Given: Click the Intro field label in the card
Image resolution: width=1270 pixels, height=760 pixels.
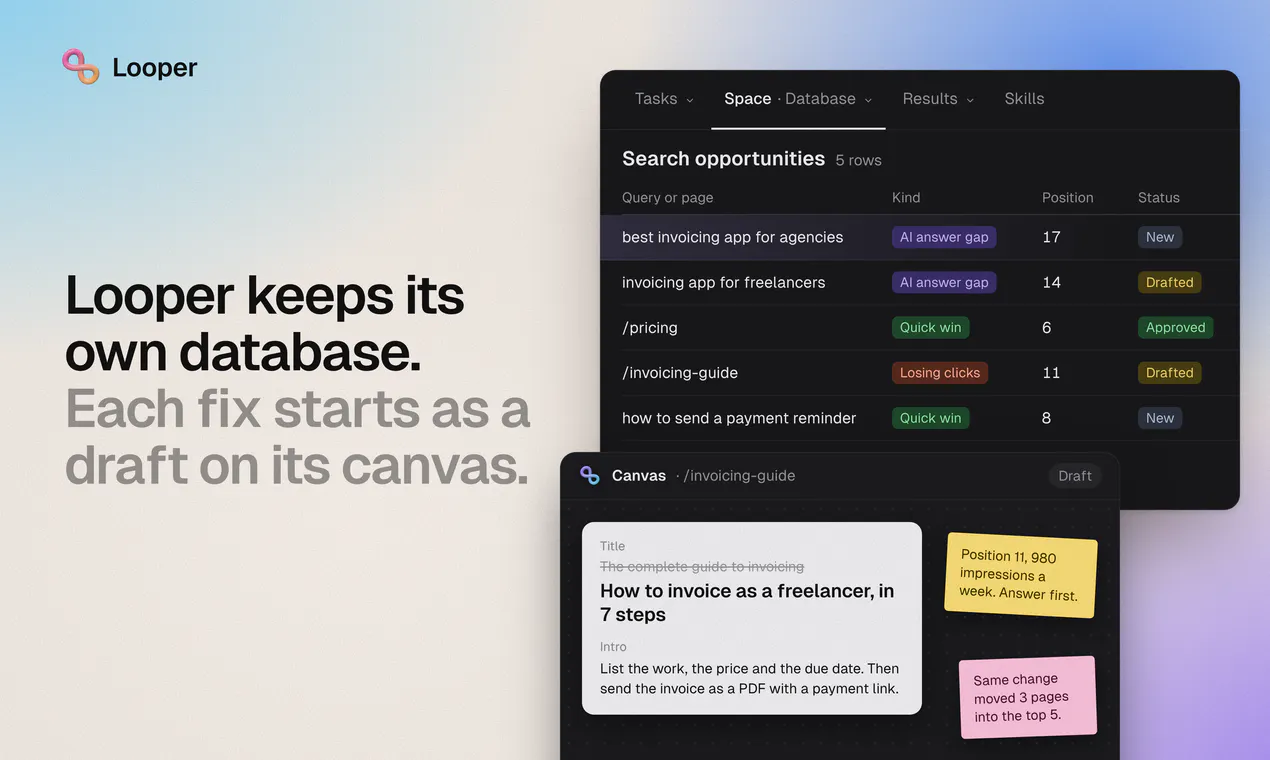Looking at the screenshot, I should [613, 647].
